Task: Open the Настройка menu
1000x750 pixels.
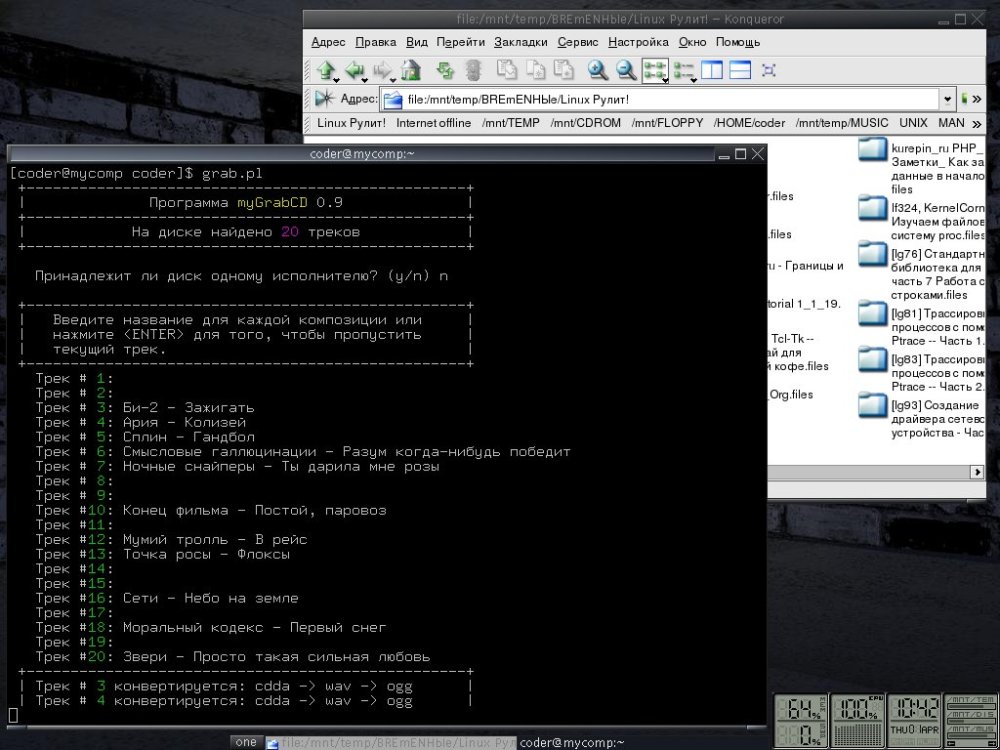Action: tap(638, 42)
